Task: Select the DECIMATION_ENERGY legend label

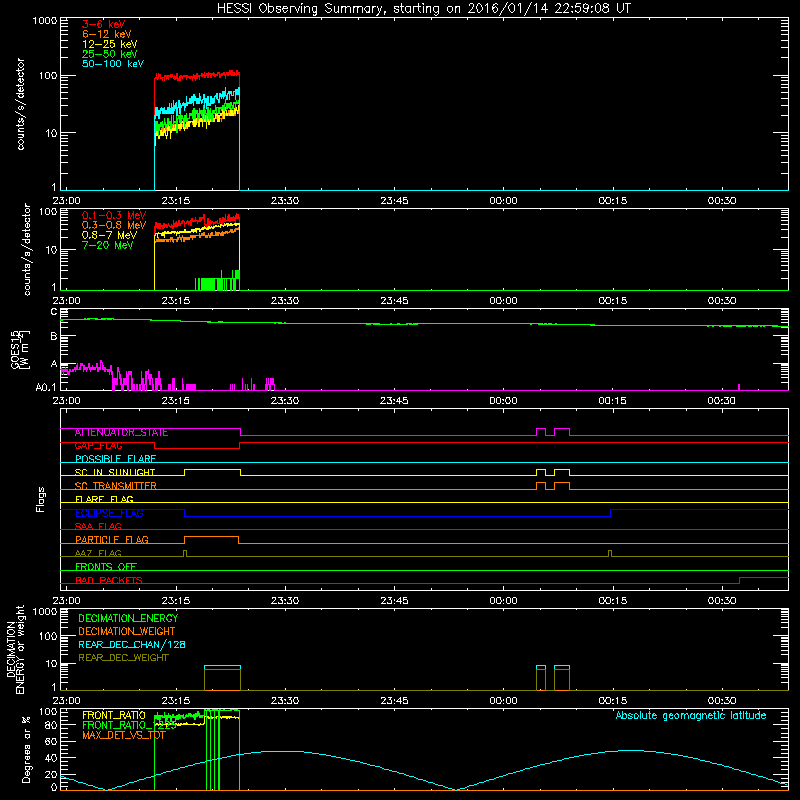Action: coord(128,618)
